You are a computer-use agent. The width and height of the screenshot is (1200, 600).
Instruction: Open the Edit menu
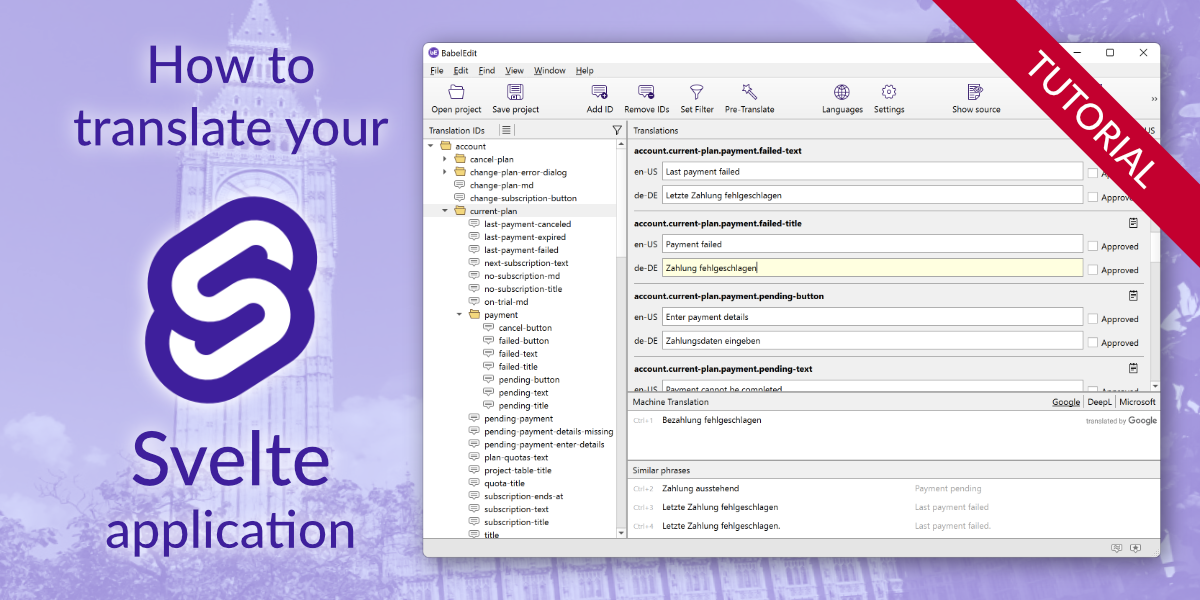tap(461, 71)
